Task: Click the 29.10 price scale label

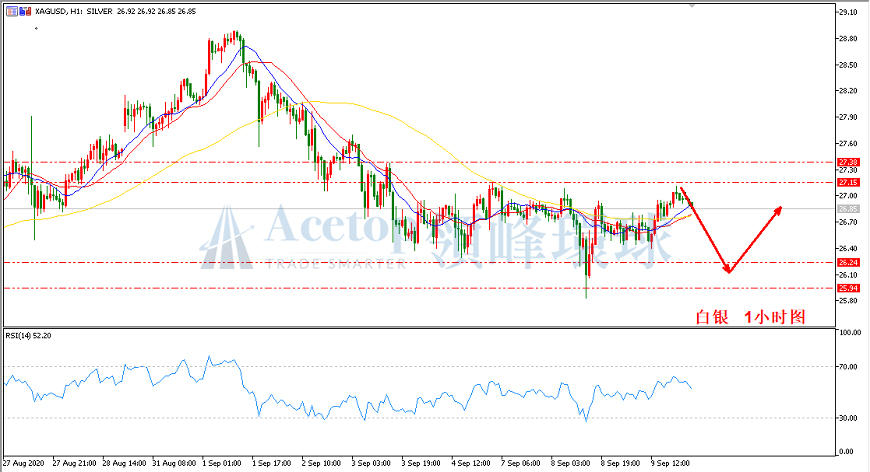Action: (848, 12)
